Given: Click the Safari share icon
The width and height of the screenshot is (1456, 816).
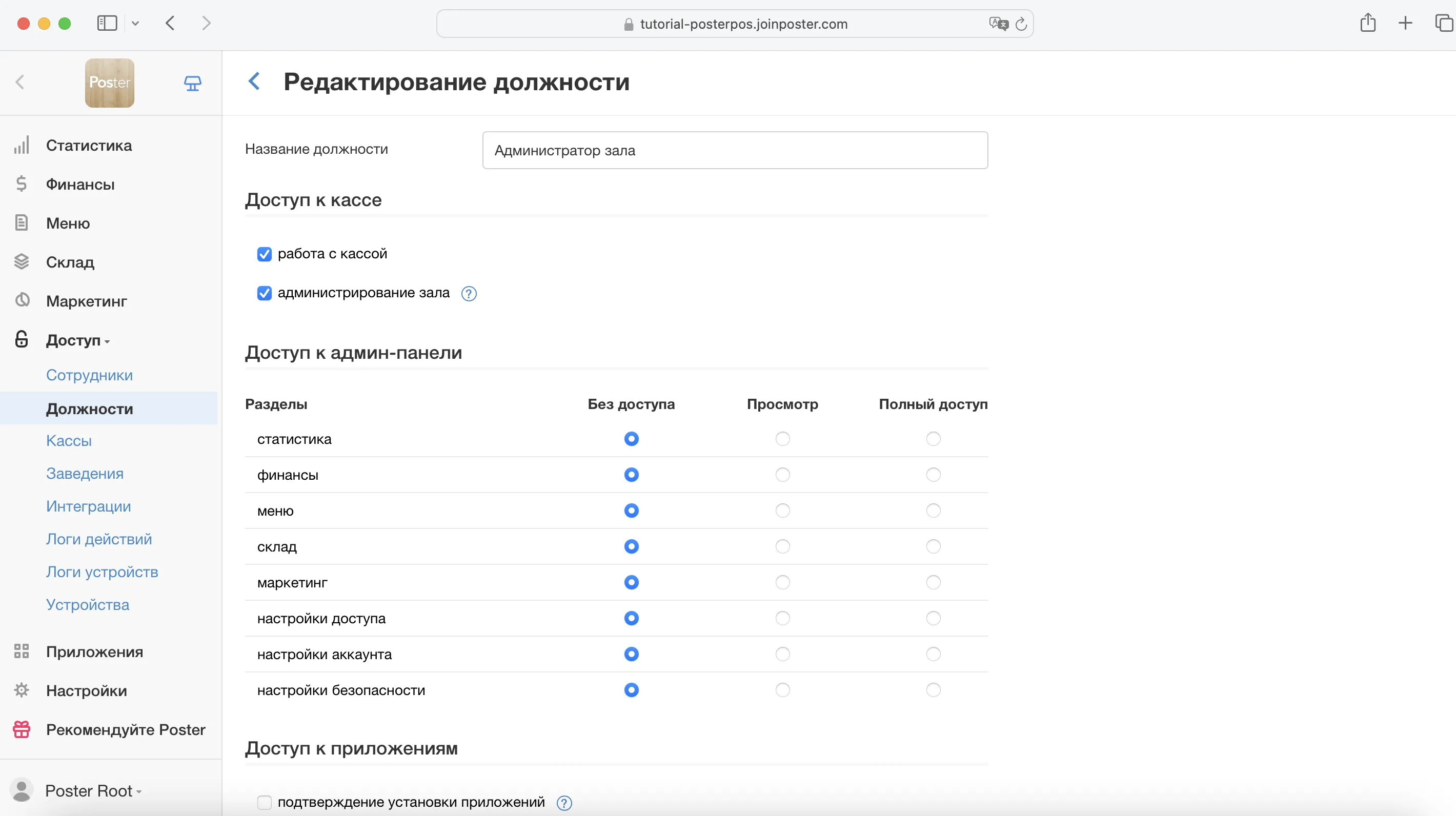Looking at the screenshot, I should (x=1367, y=23).
